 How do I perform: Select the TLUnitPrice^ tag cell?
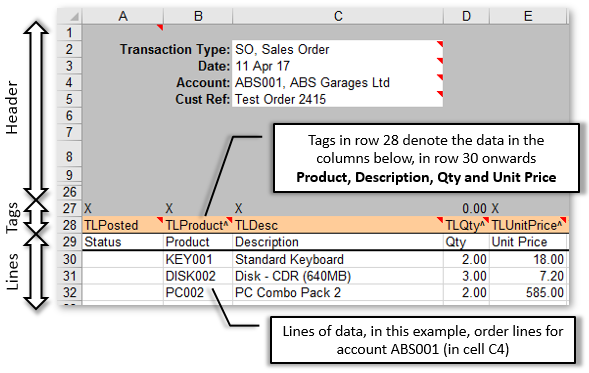tap(529, 225)
